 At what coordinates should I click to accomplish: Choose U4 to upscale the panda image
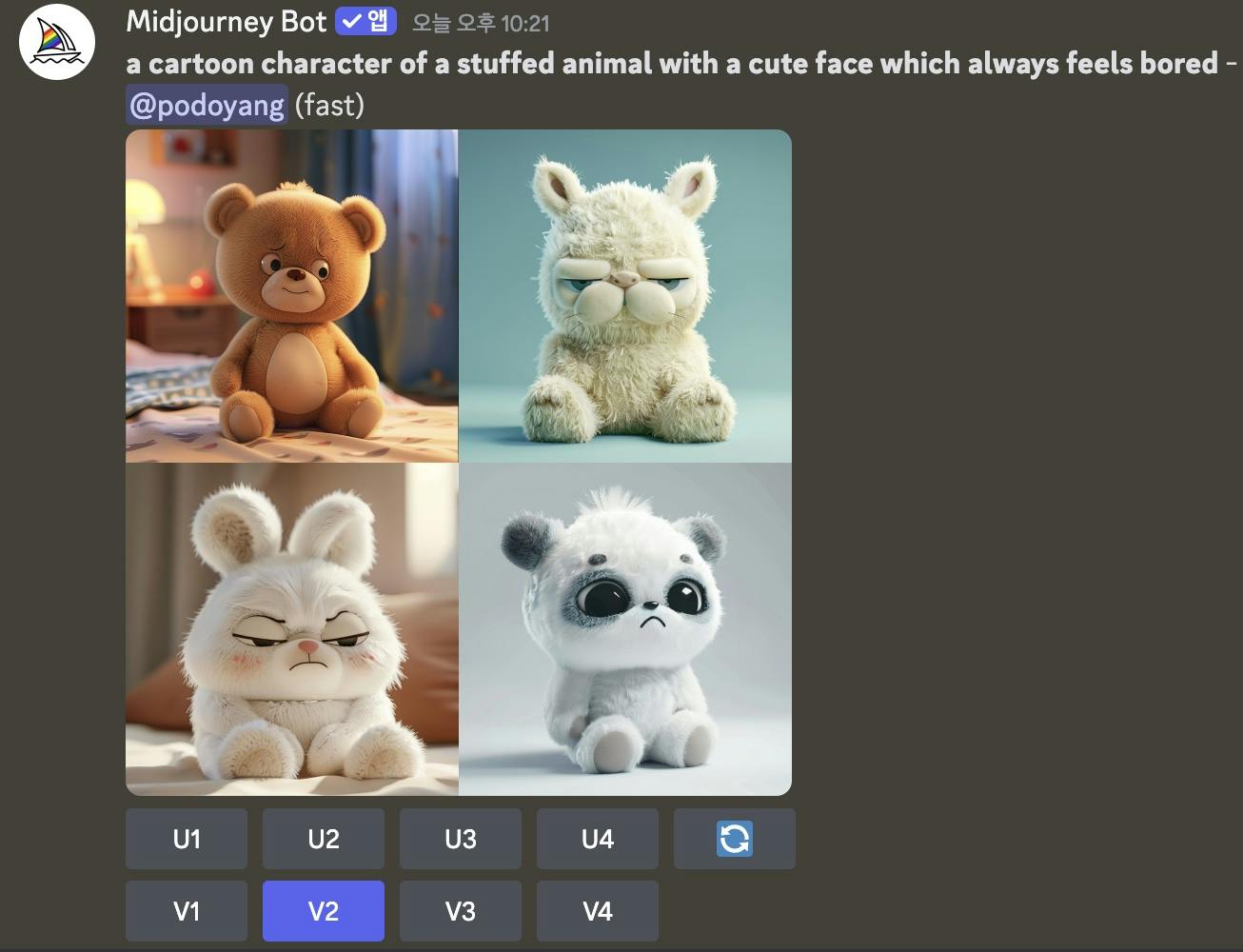click(598, 839)
